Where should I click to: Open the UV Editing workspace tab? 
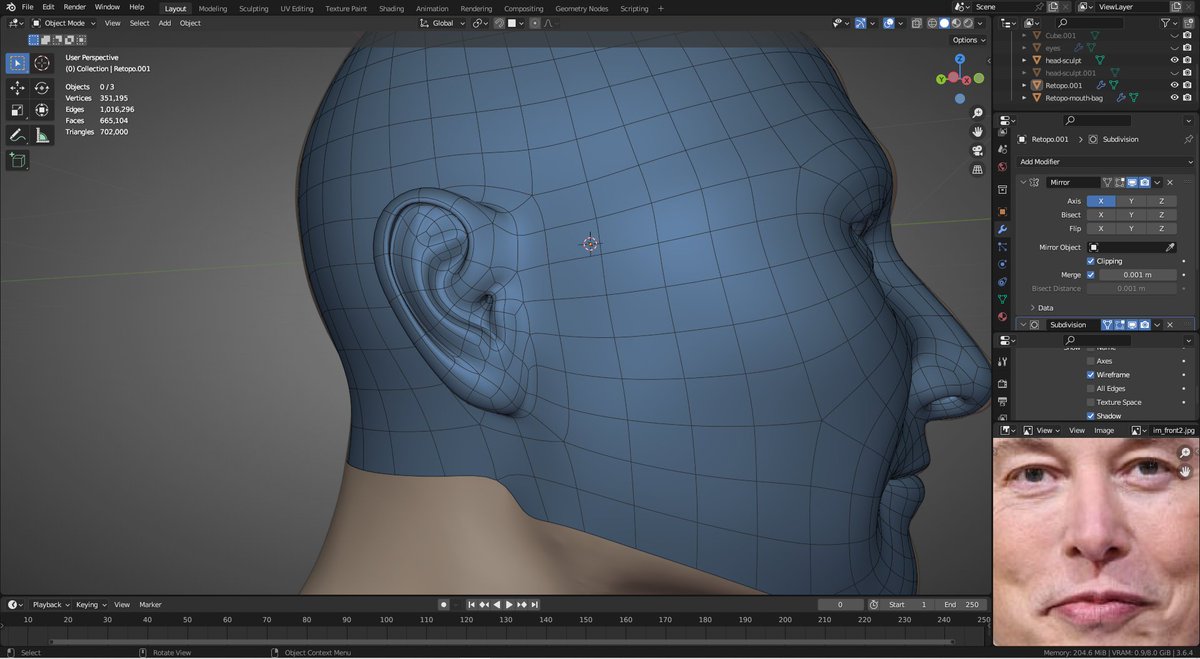295,9
